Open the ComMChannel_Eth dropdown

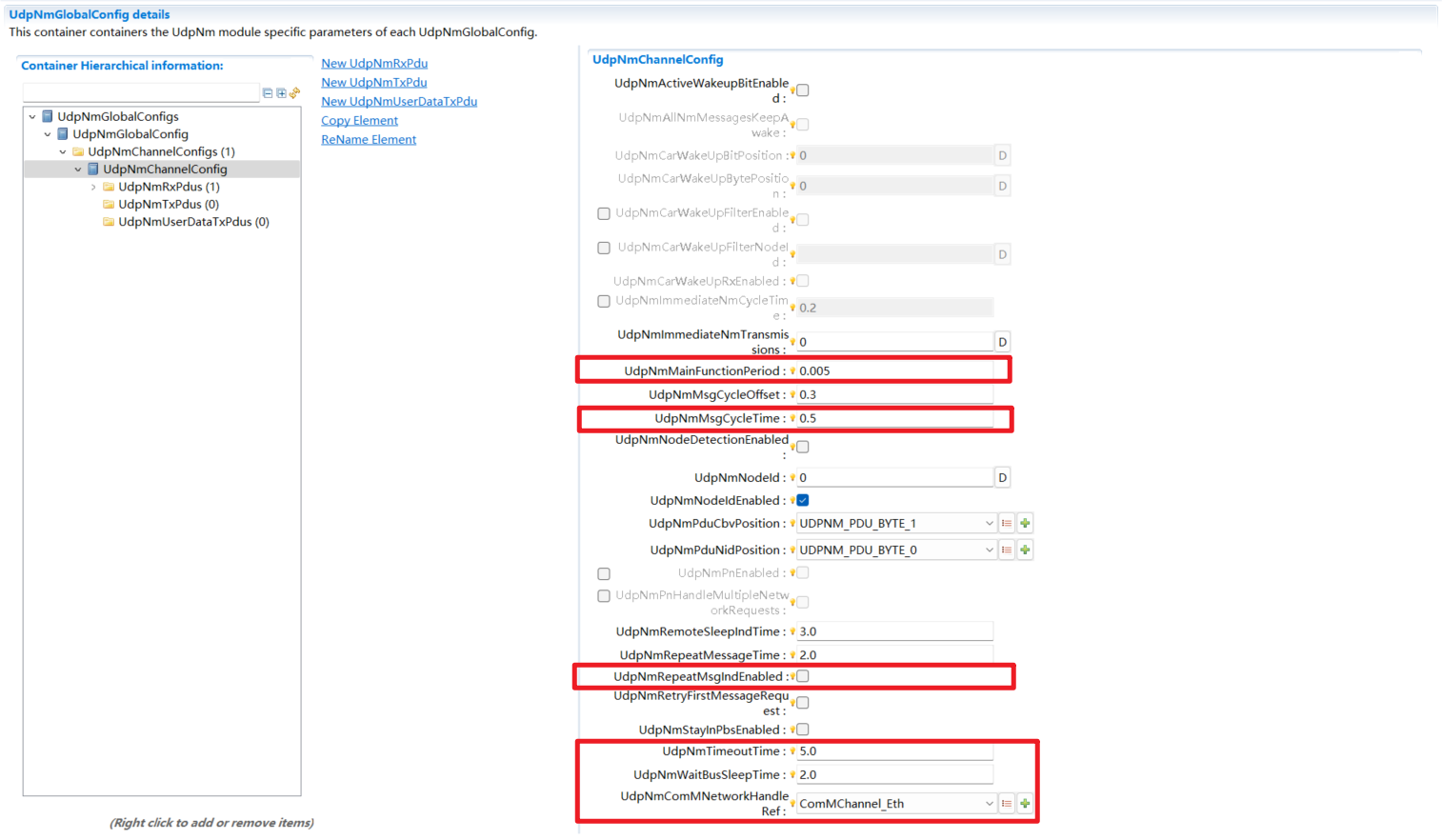991,803
